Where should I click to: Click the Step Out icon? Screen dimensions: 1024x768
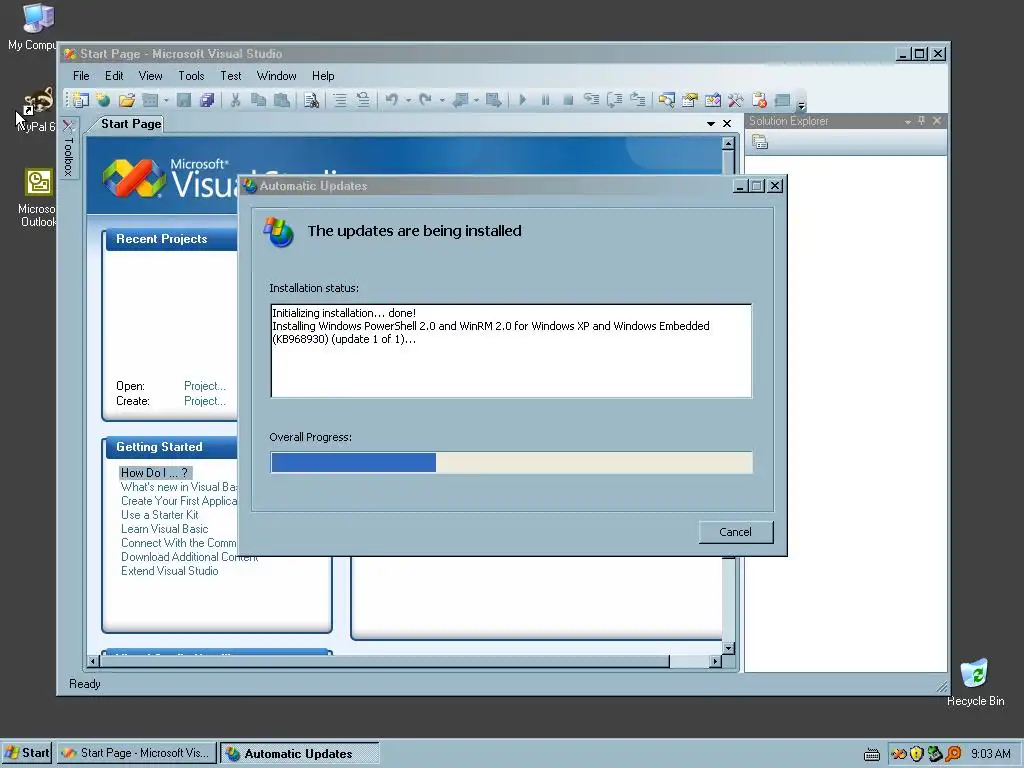pos(637,100)
